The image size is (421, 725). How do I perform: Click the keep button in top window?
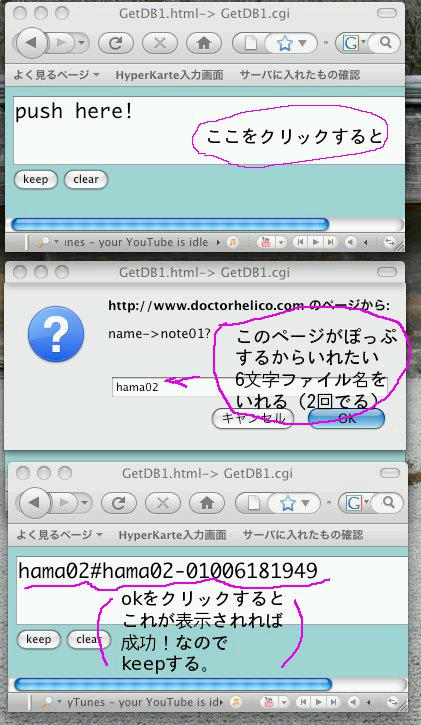tap(36, 179)
